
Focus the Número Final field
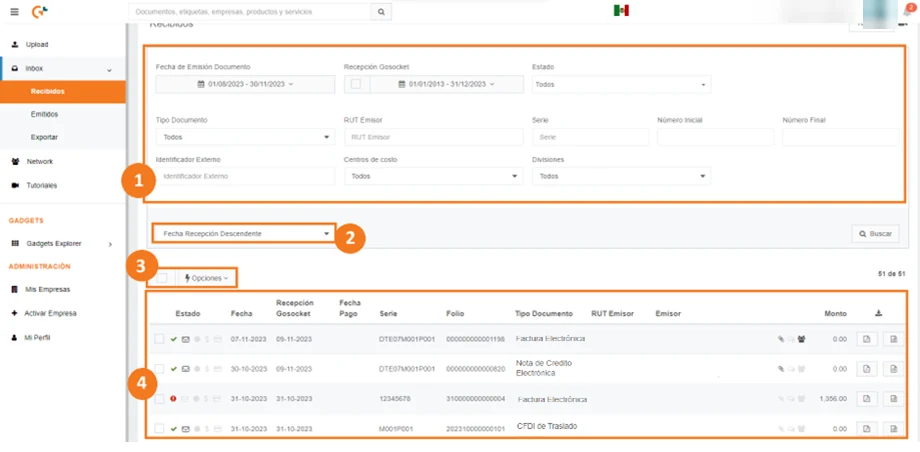coord(841,137)
